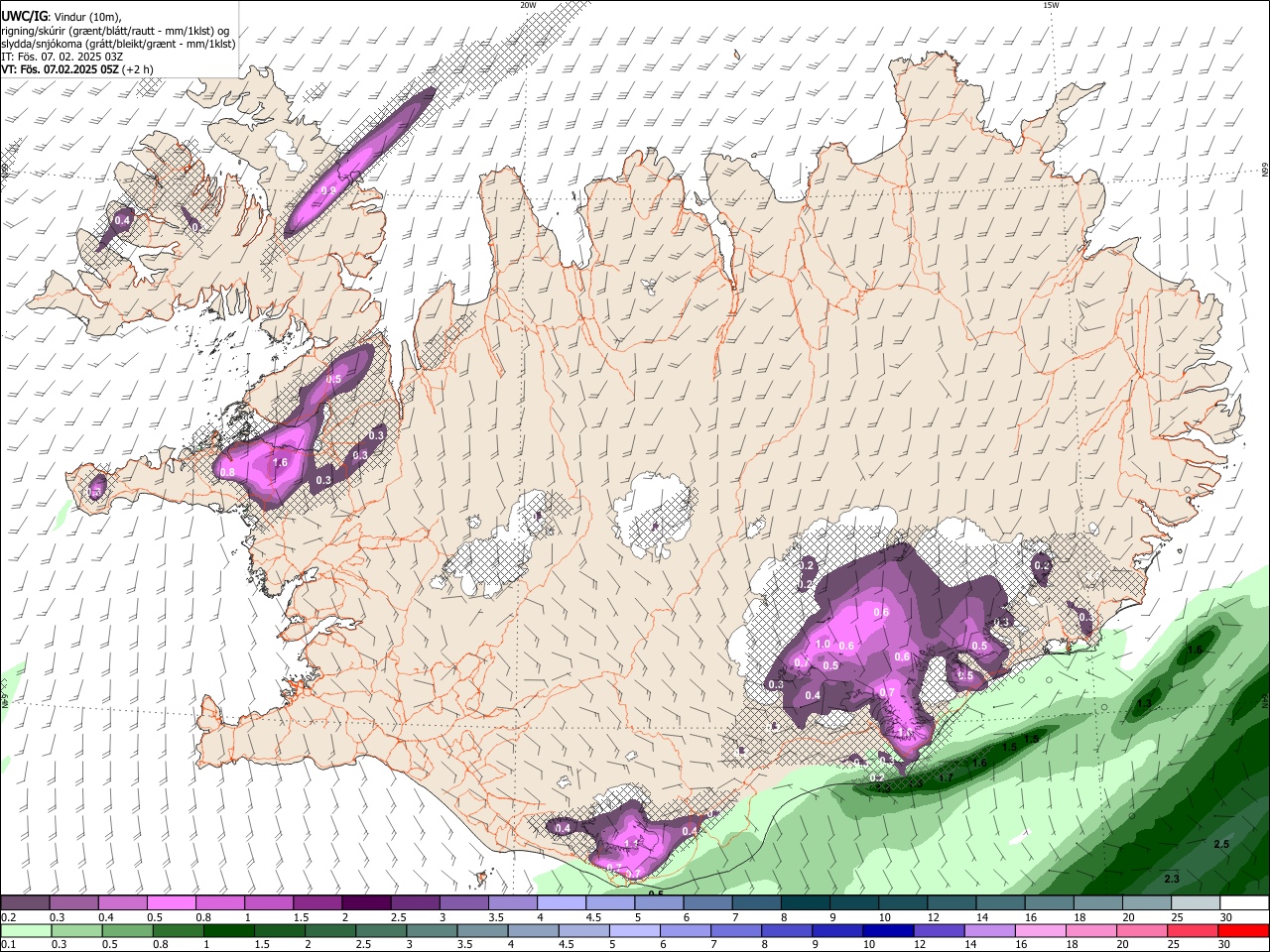Click the white 30 swatch in top legend row
1270x952 pixels.
click(x=1245, y=903)
